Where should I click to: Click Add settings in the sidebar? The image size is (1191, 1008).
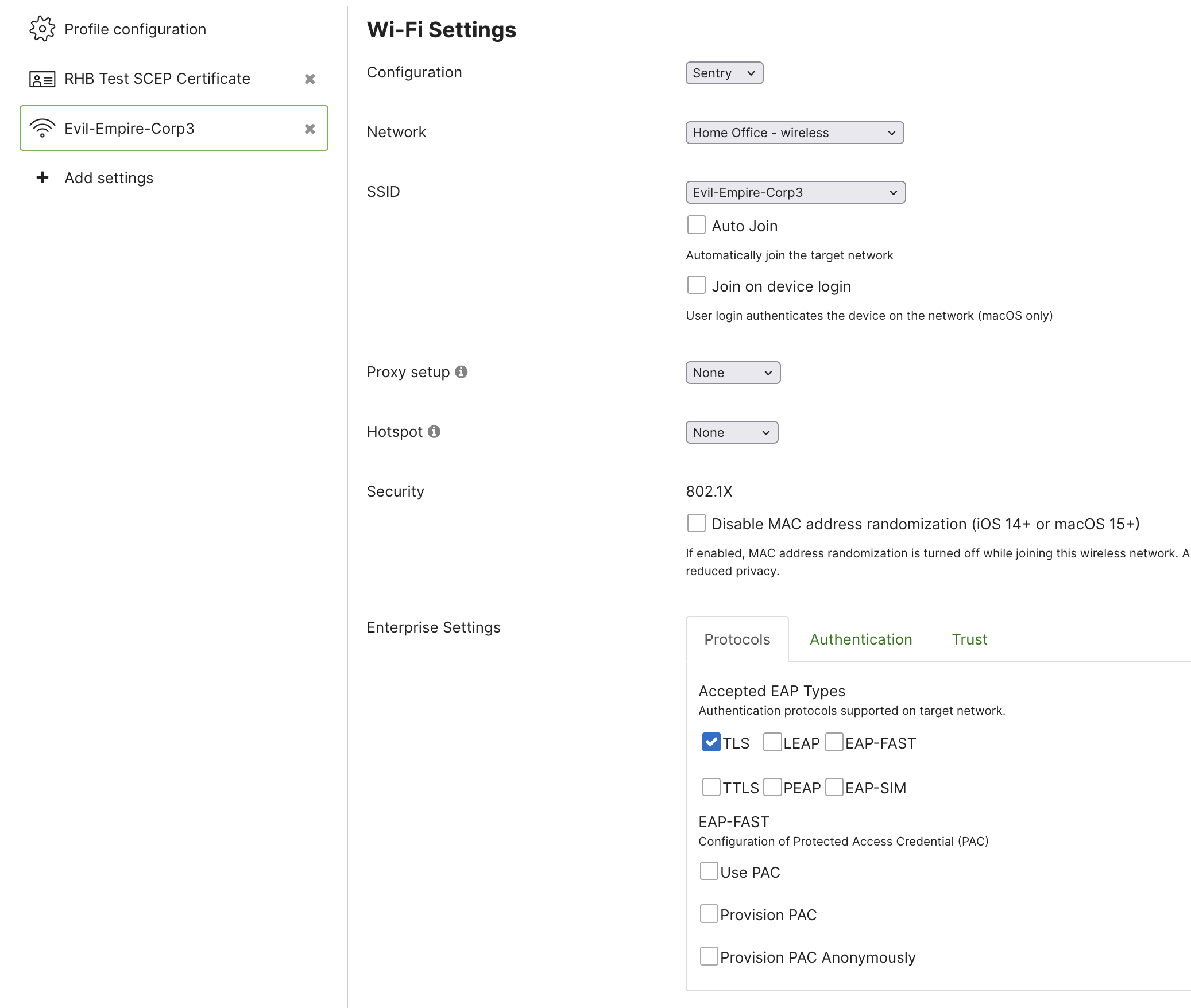(x=108, y=178)
